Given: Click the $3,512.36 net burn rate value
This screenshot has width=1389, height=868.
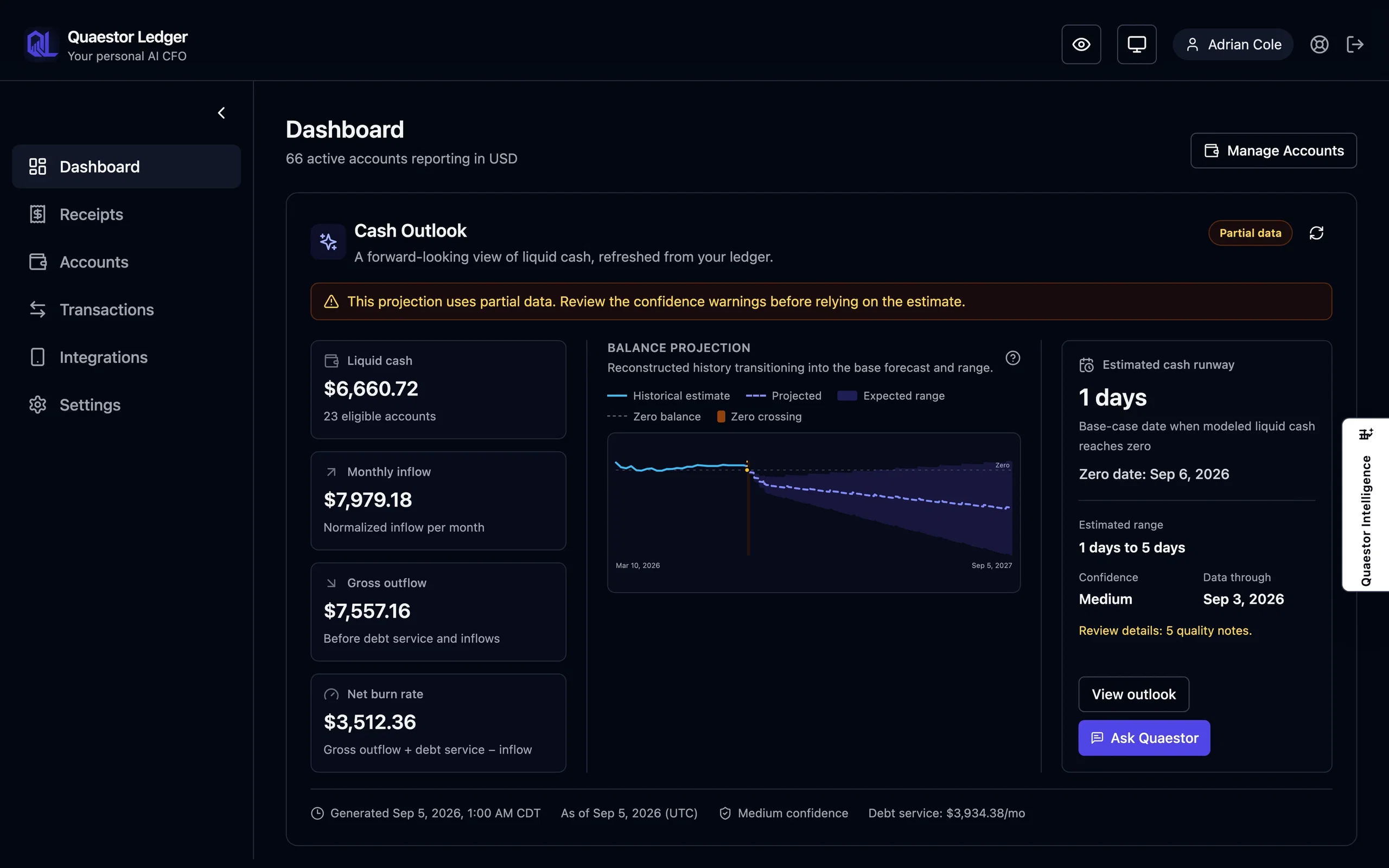Looking at the screenshot, I should 369,722.
